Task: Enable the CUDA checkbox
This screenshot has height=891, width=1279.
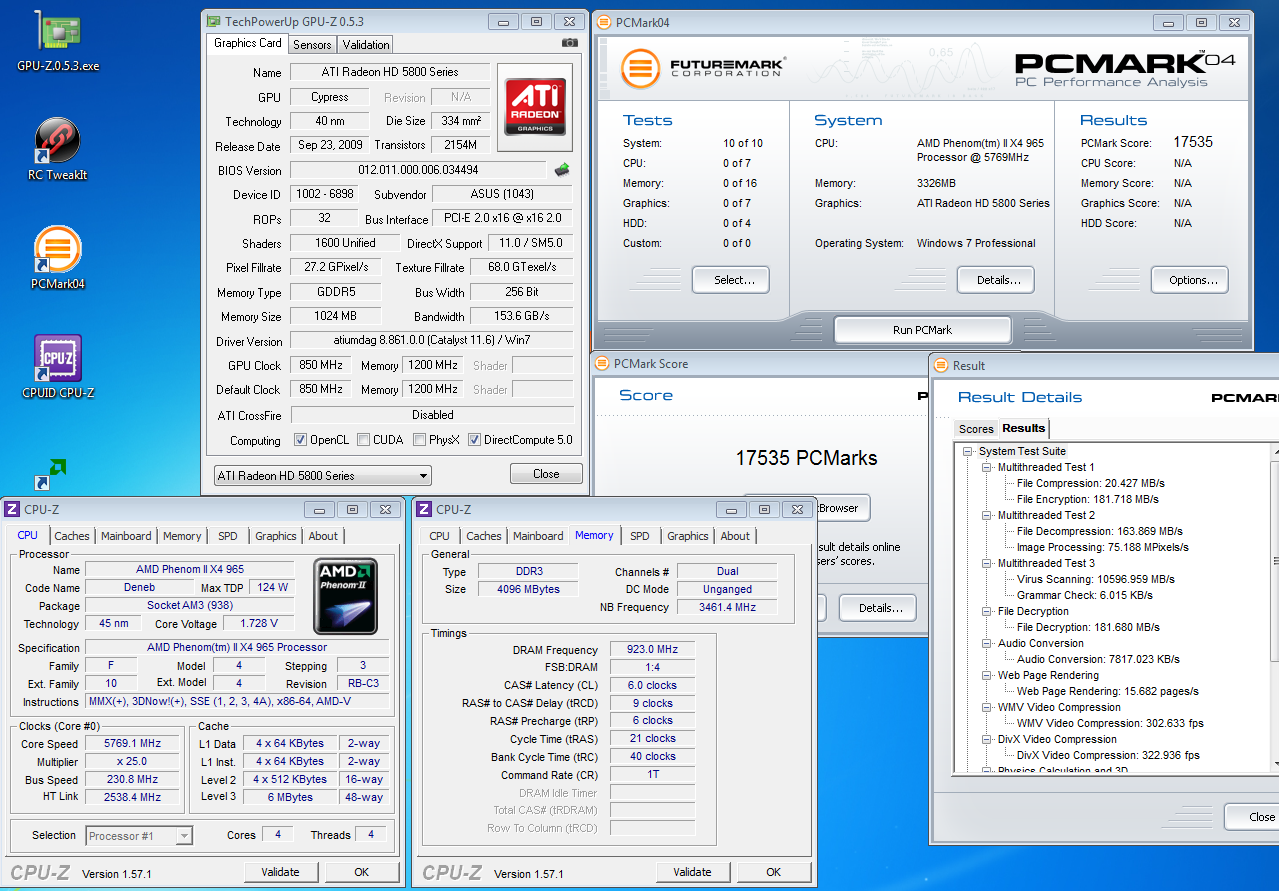Action: [x=362, y=440]
